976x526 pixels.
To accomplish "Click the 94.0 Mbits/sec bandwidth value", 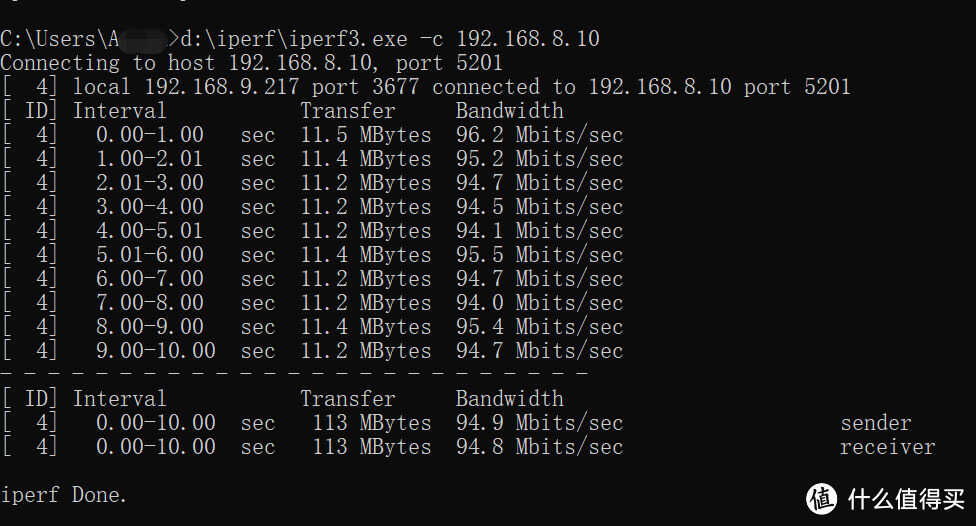I will pos(539,303).
